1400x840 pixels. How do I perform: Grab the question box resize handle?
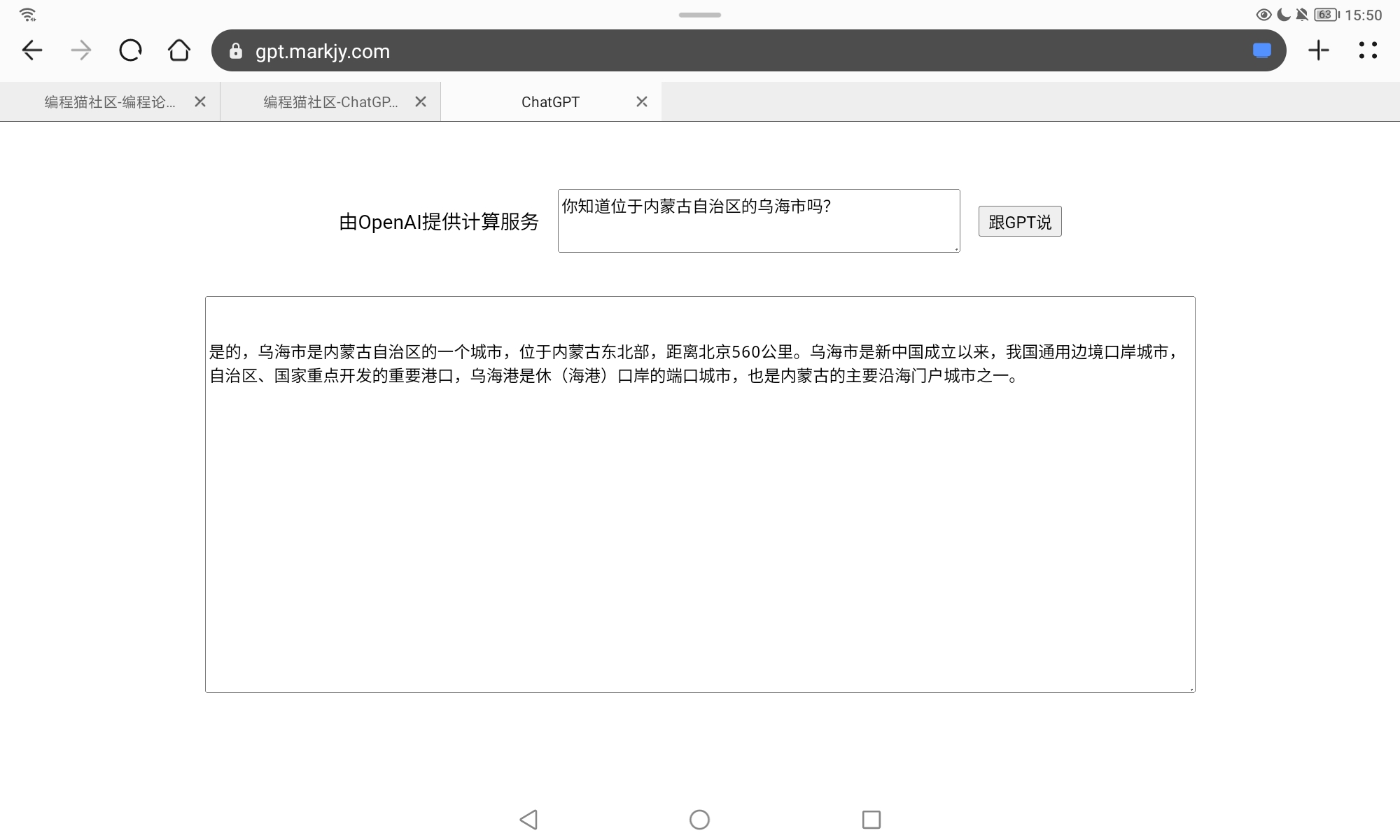(956, 248)
